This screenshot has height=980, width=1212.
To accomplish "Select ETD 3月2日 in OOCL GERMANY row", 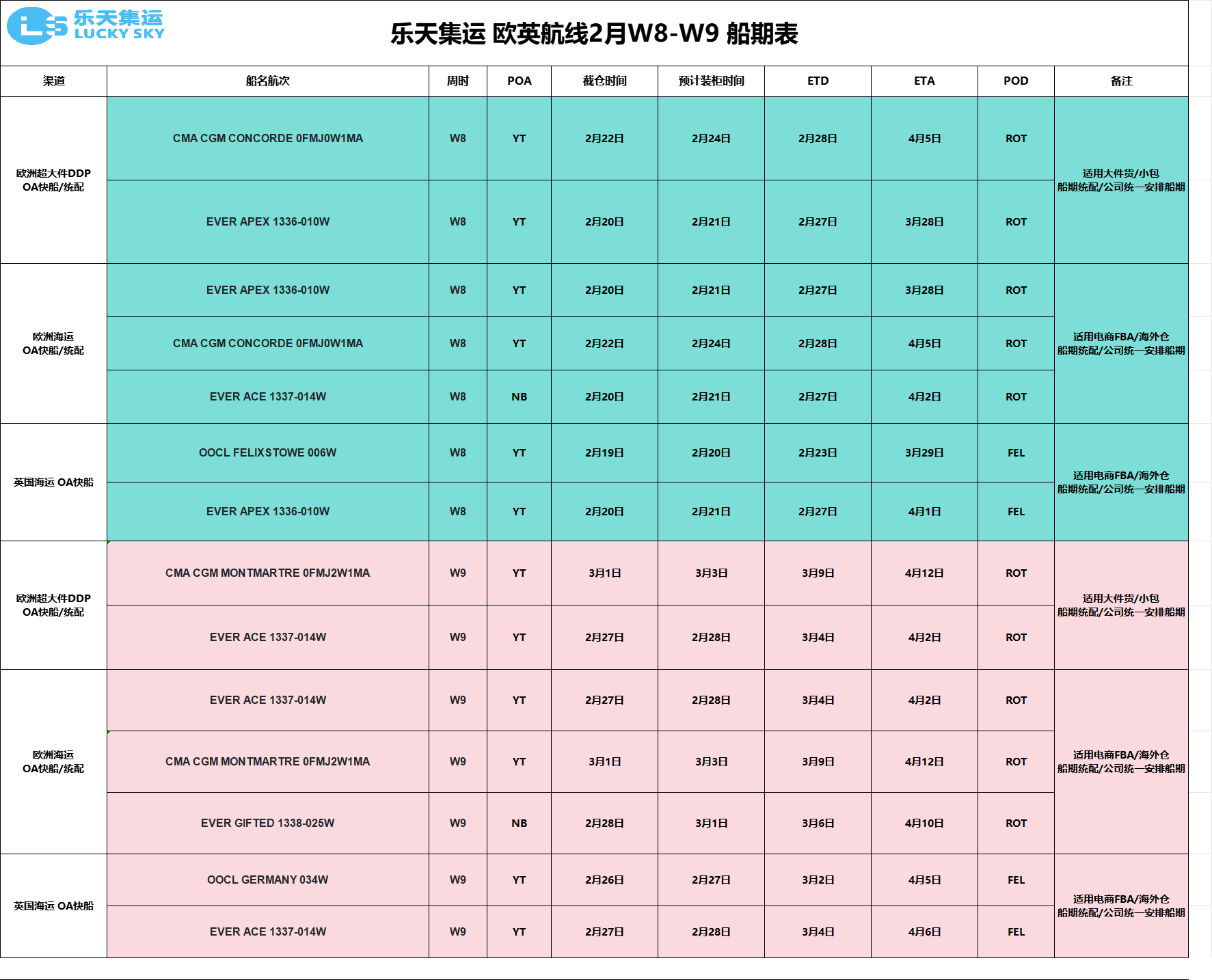I will (x=818, y=880).
